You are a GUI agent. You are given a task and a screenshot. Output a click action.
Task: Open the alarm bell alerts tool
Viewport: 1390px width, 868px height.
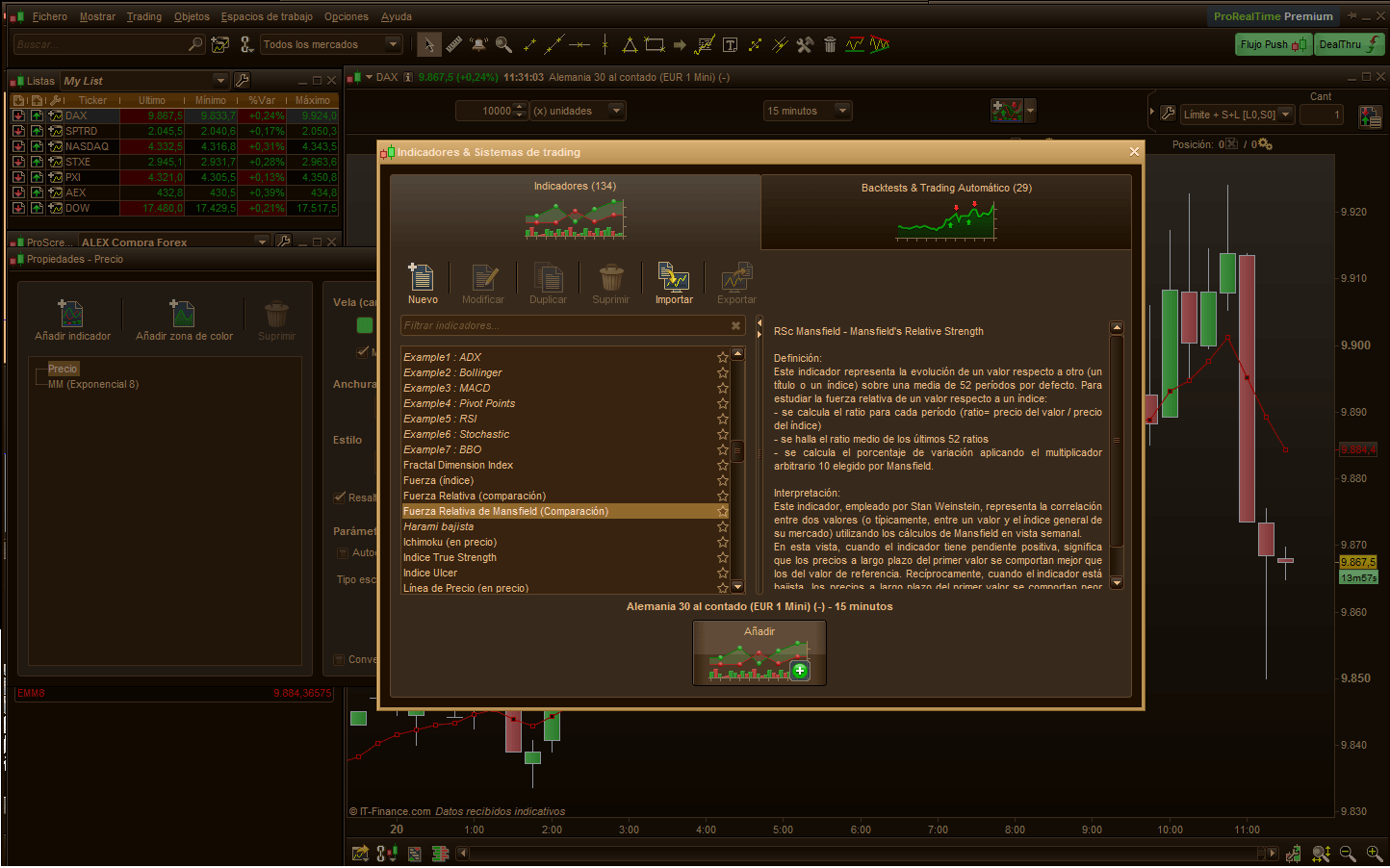tap(478, 44)
